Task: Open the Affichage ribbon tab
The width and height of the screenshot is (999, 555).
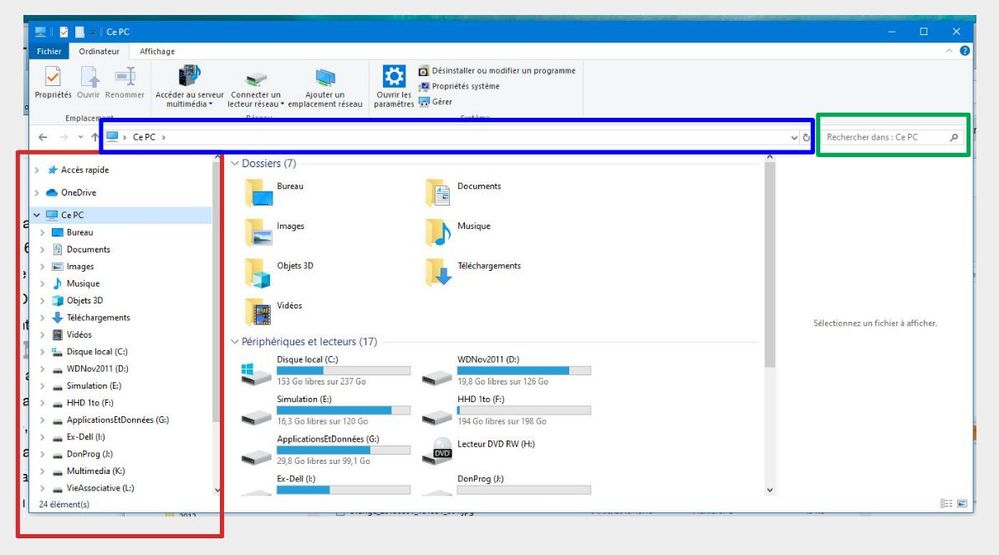Action: (x=157, y=51)
